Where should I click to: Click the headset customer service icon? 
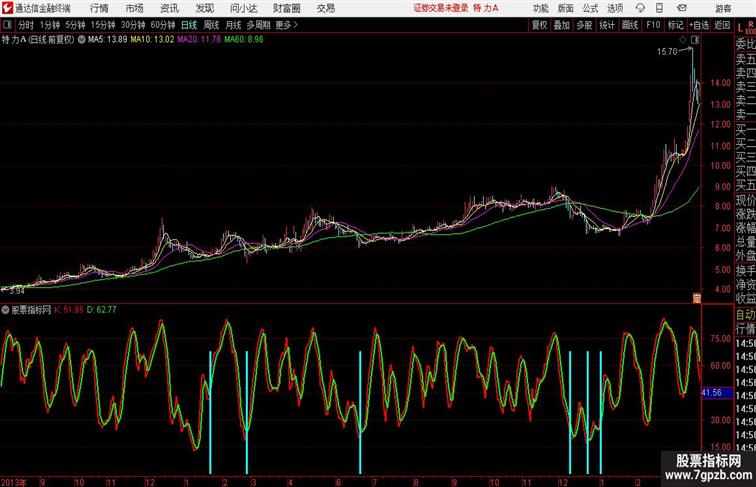[x=640, y=8]
